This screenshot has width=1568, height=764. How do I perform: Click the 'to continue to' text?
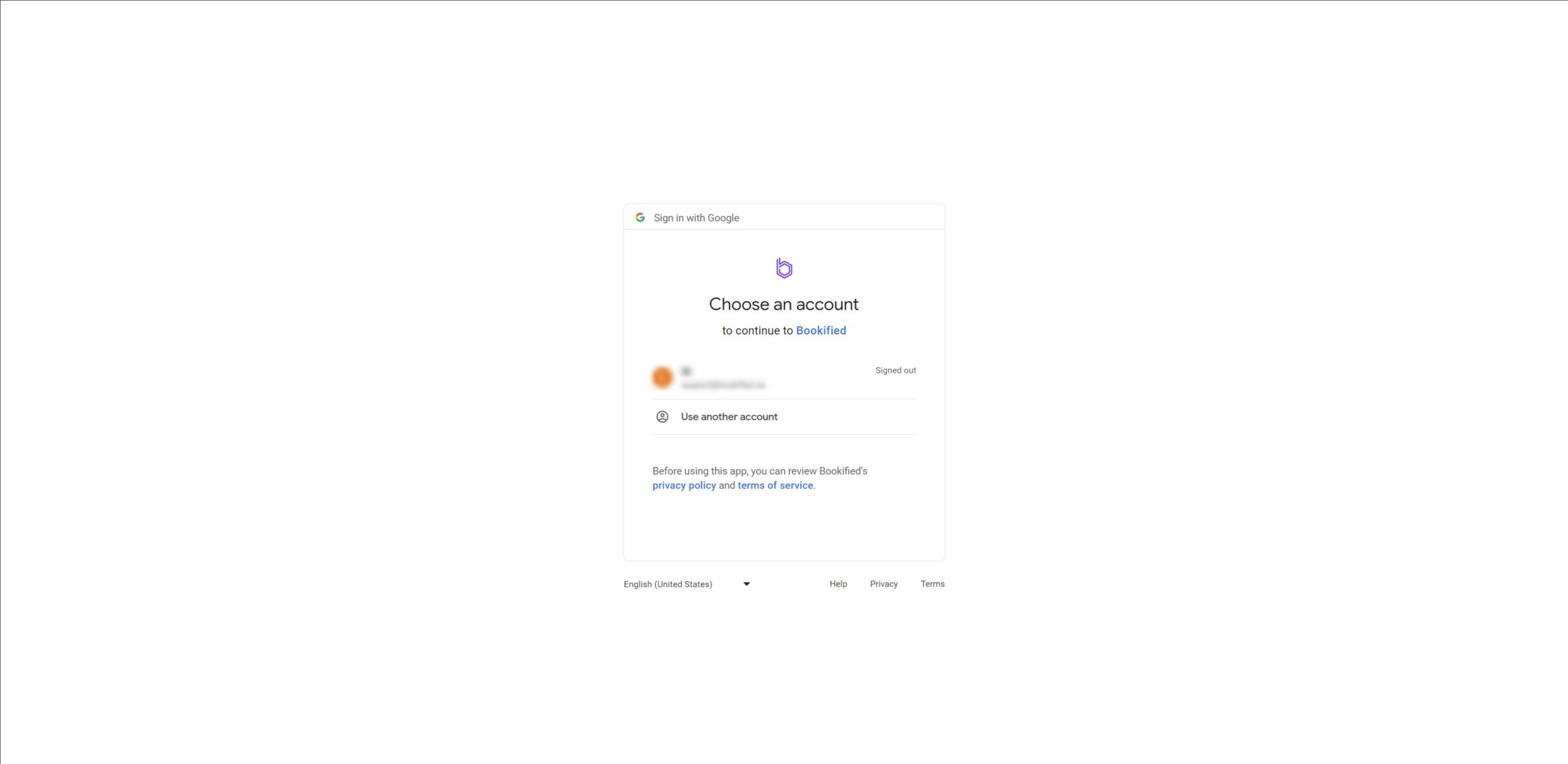[758, 331]
